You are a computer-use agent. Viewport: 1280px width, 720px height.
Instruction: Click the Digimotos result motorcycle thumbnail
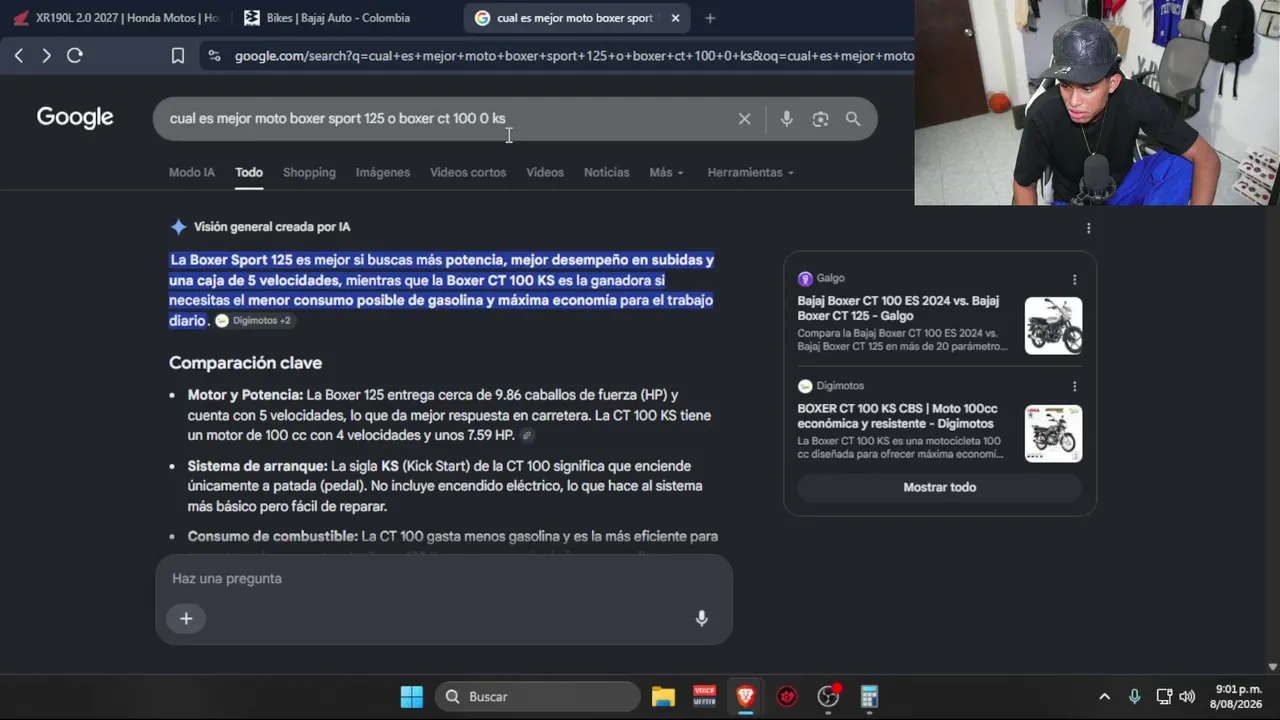(1053, 434)
